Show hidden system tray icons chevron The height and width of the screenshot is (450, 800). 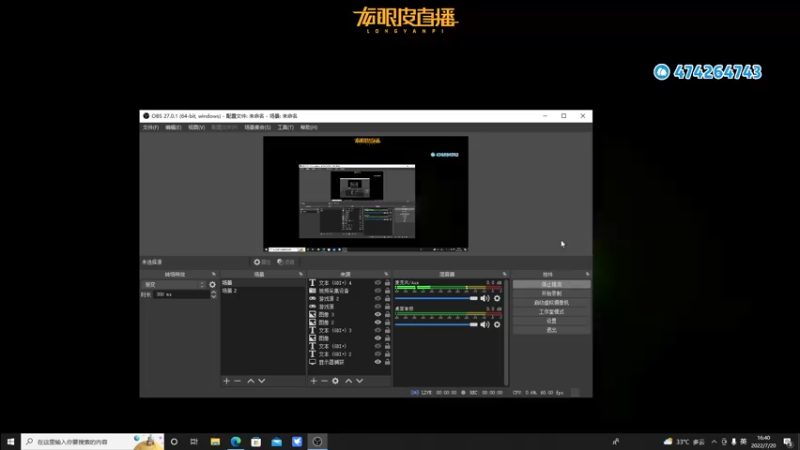click(x=714, y=442)
